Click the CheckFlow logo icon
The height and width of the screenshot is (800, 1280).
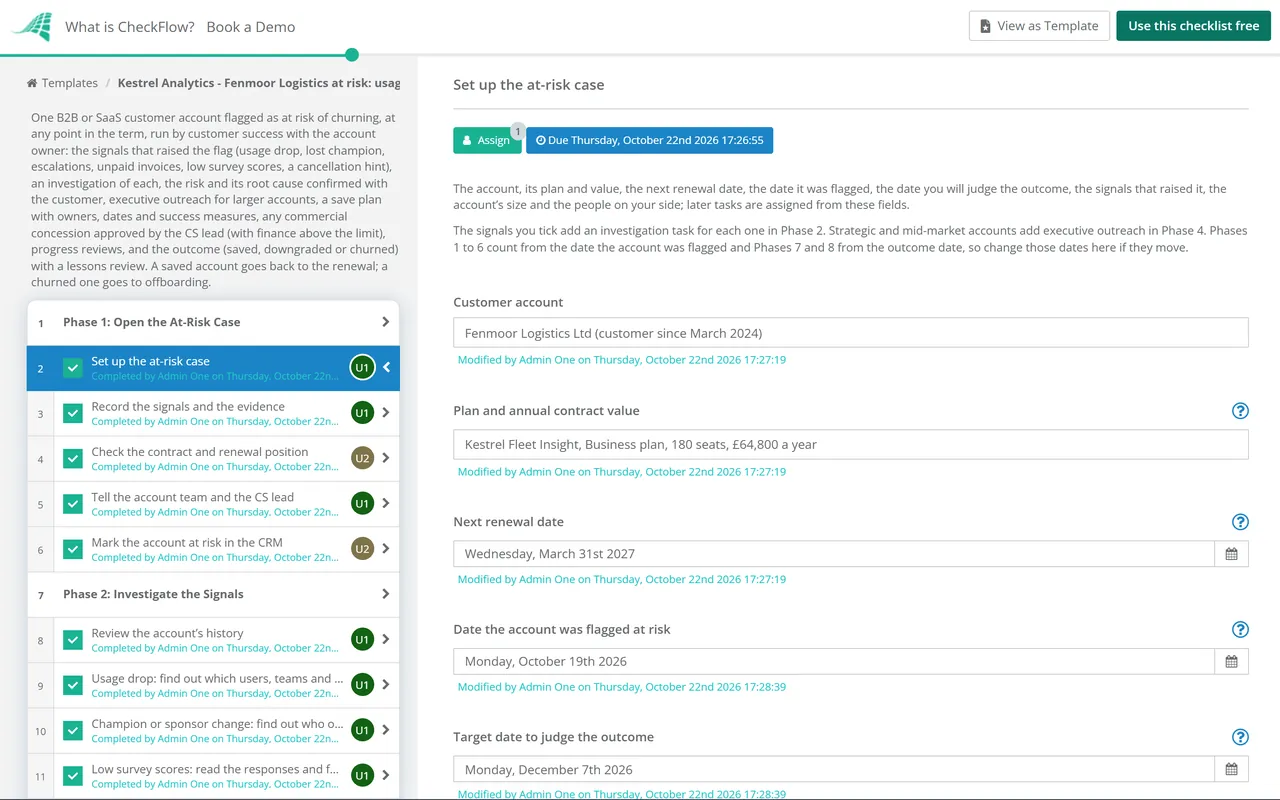pos(31,26)
